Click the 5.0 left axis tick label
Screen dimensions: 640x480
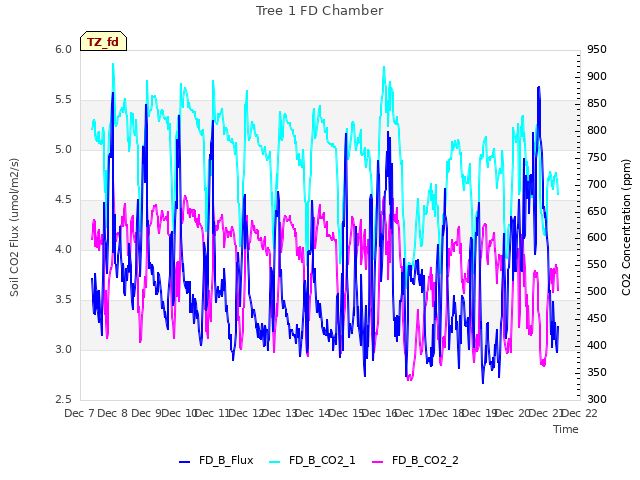pos(64,149)
